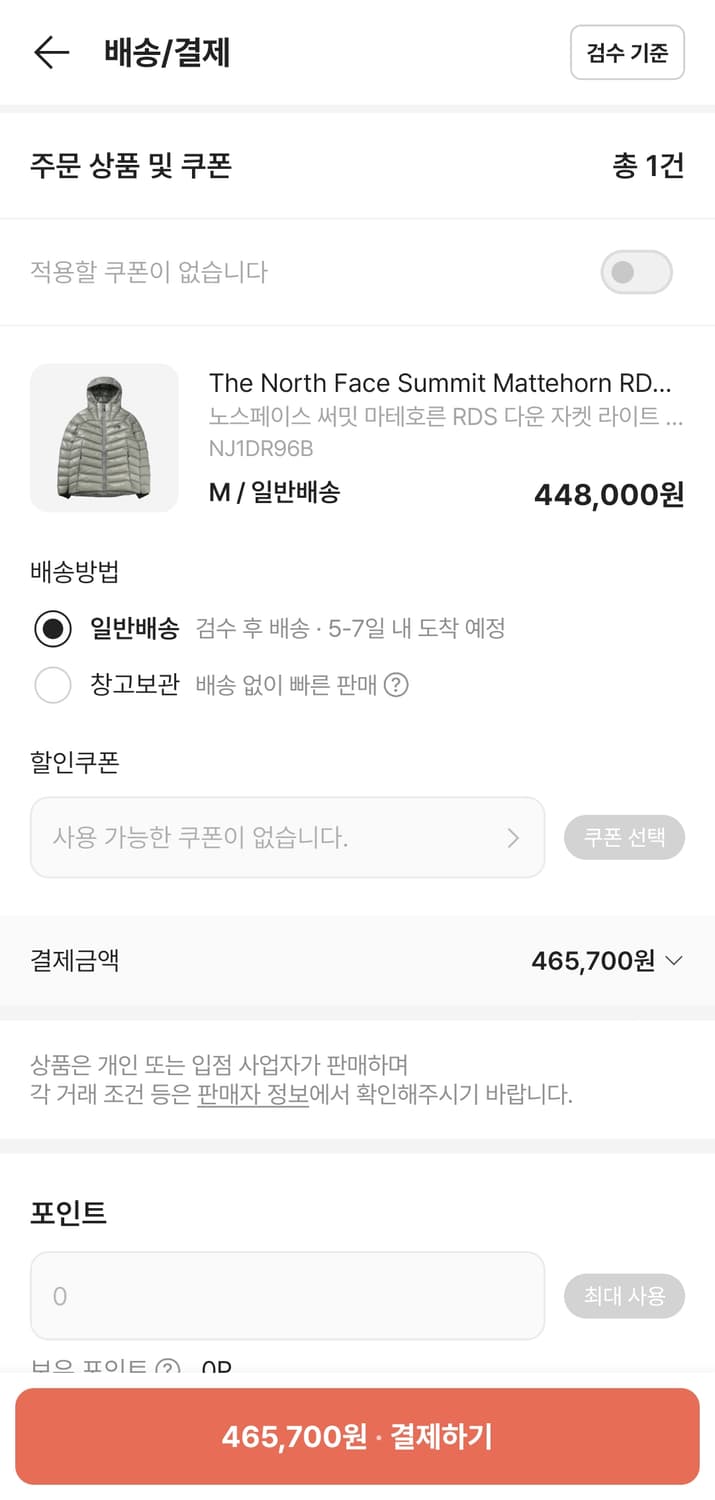Image resolution: width=715 pixels, height=1500 pixels.
Task: Click the 보유 포인트 question mark icon
Action: pos(168,1369)
